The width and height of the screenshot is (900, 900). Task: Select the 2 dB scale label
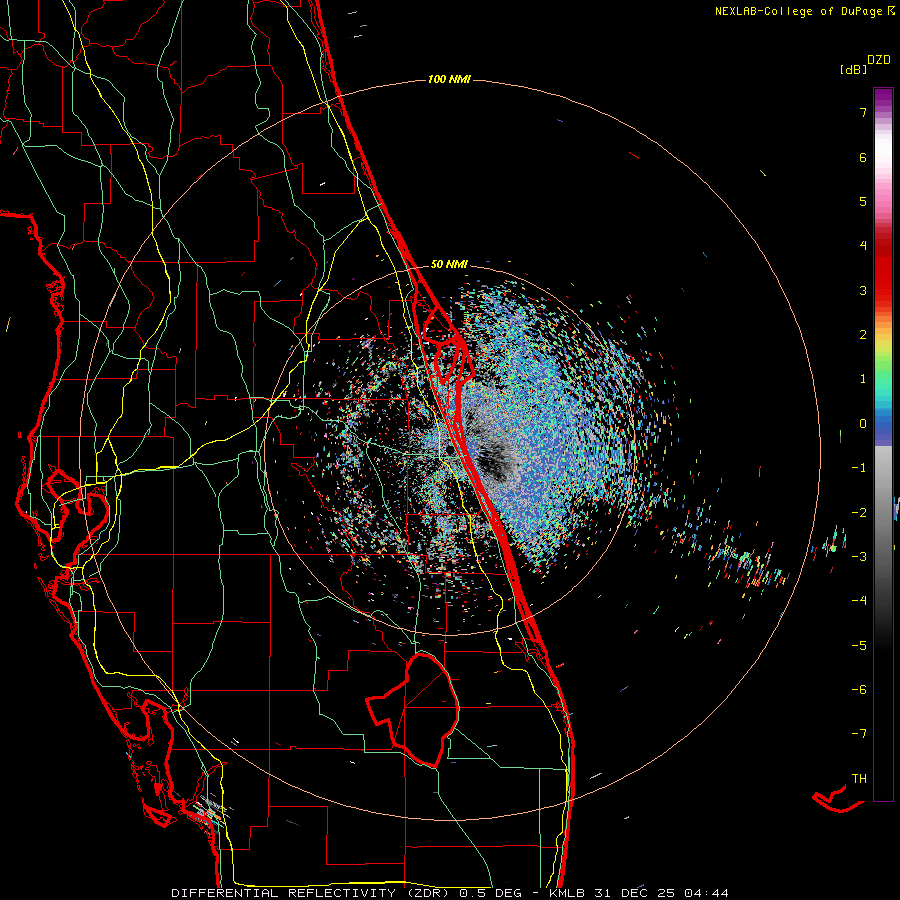pyautogui.click(x=863, y=335)
